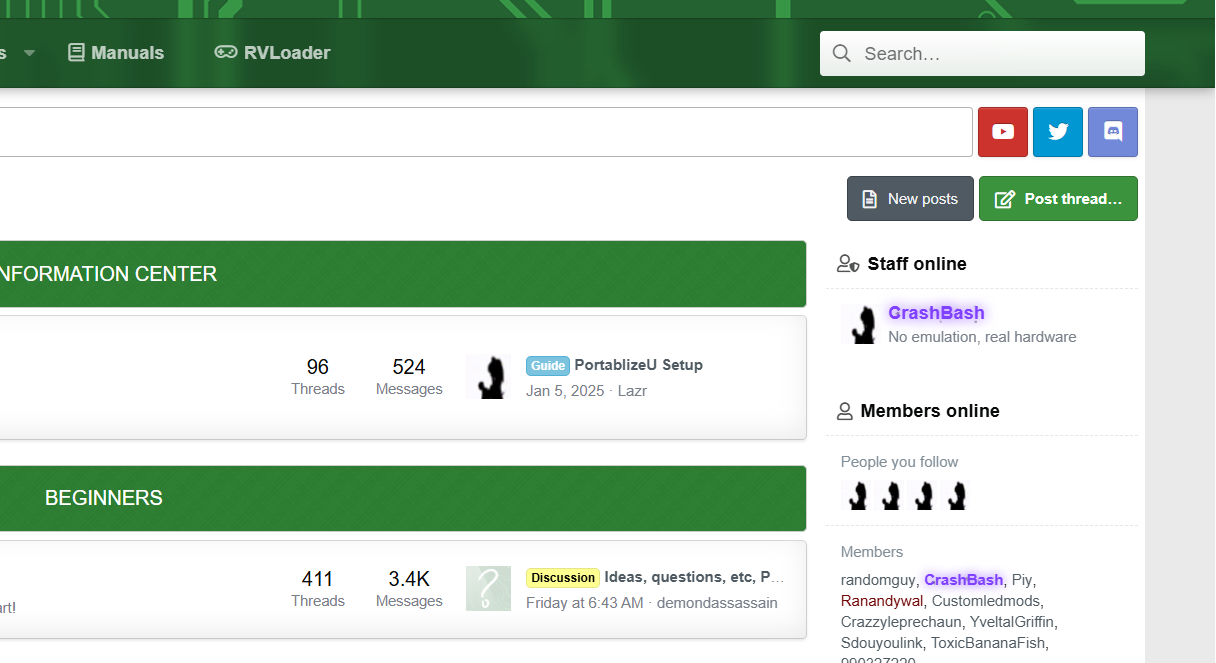Click the Members online person icon
The width and height of the screenshot is (1216, 663).
(x=845, y=411)
